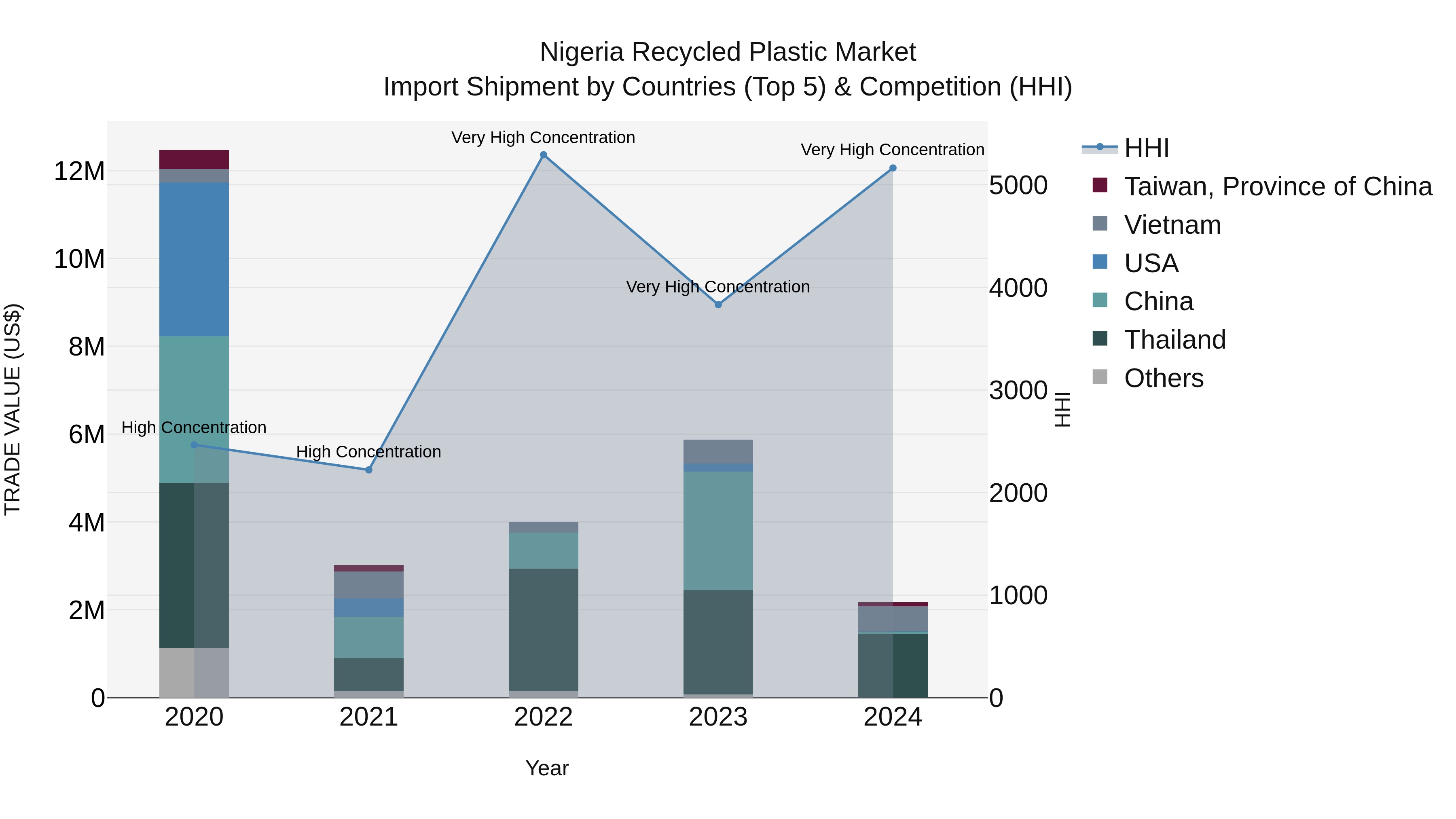Click the Vietnam segment of 2023 bar
1456x819 pixels.
point(718,452)
